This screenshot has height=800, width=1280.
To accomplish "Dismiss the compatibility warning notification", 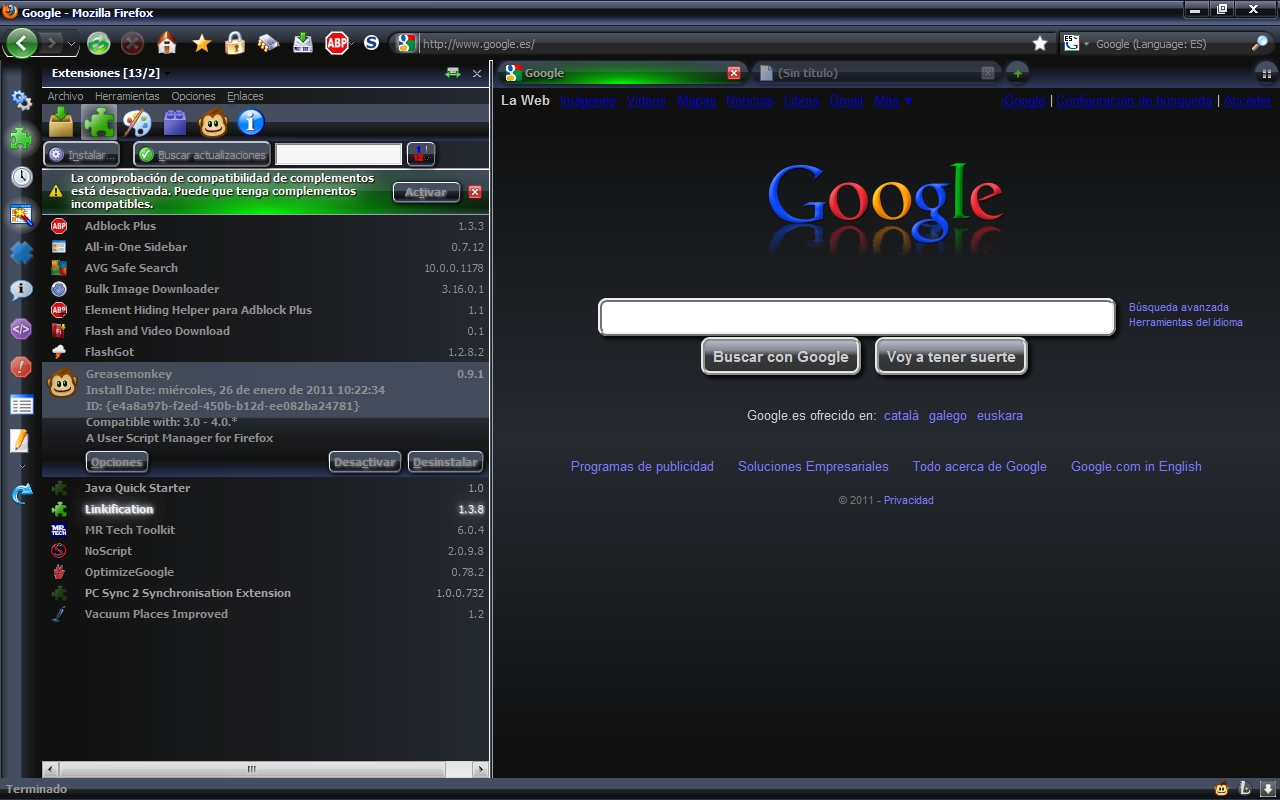I will (475, 192).
